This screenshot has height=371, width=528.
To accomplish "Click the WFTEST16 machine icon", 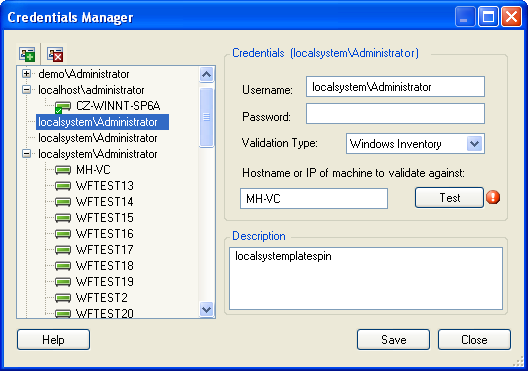I will tap(63, 234).
